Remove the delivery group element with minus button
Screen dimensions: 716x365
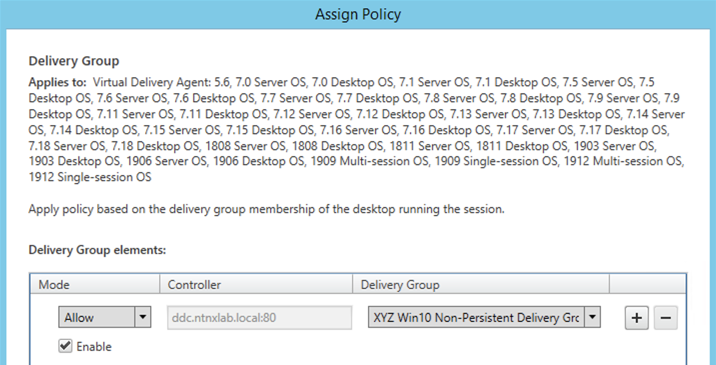click(x=665, y=317)
